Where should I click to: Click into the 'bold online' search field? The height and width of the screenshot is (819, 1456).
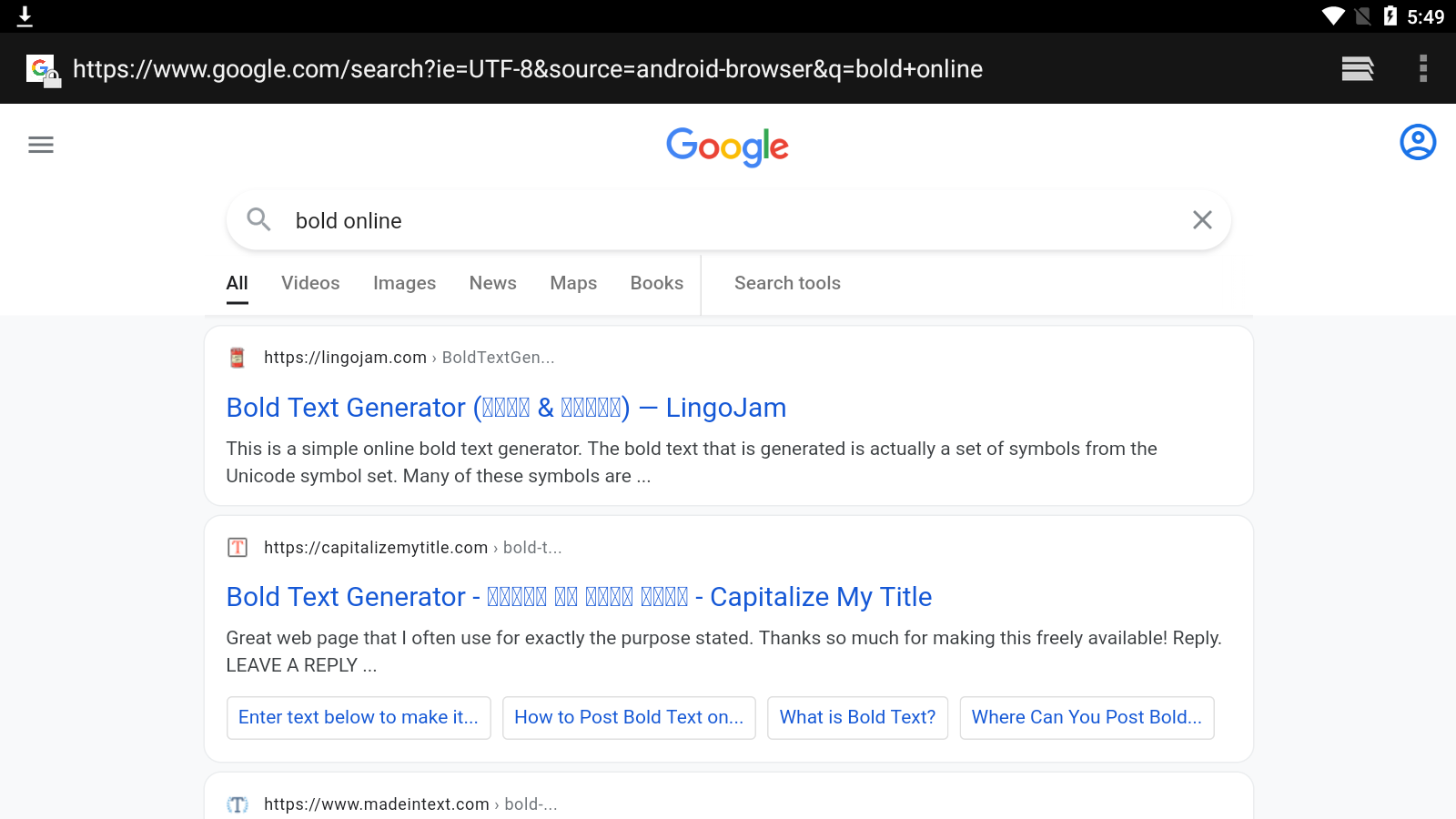point(728,220)
